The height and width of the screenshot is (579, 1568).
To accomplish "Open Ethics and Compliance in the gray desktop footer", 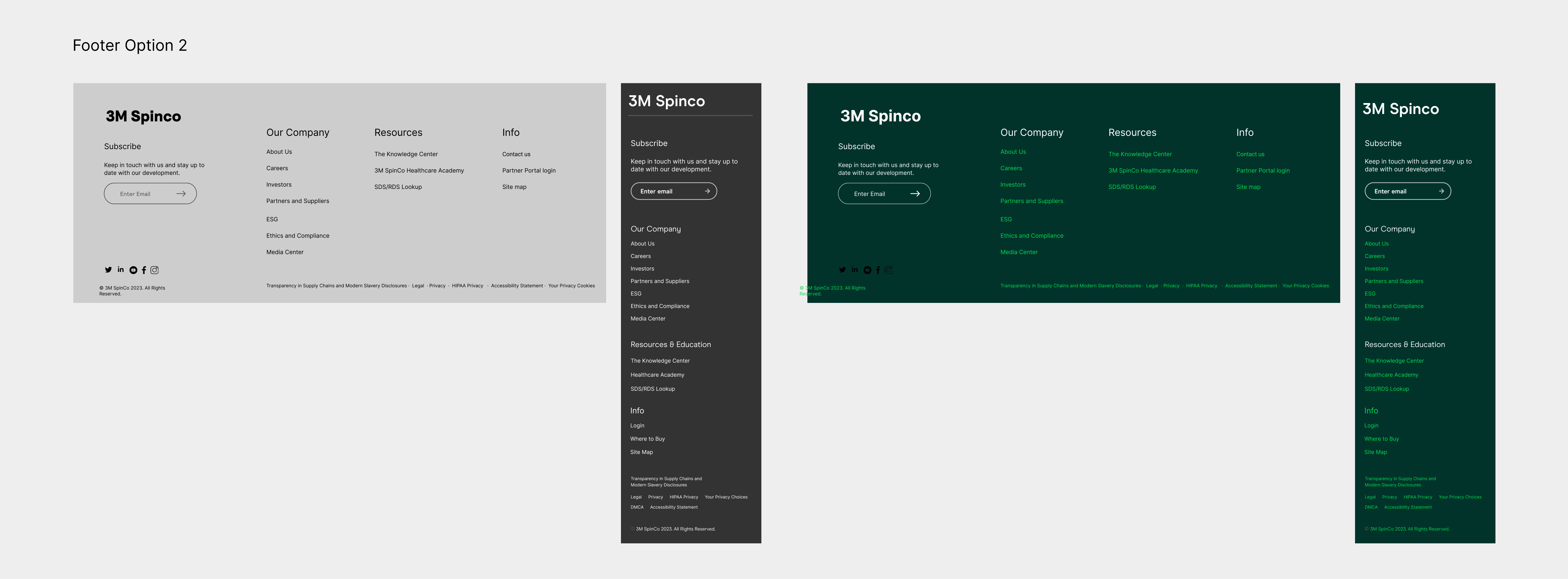I will [x=298, y=236].
